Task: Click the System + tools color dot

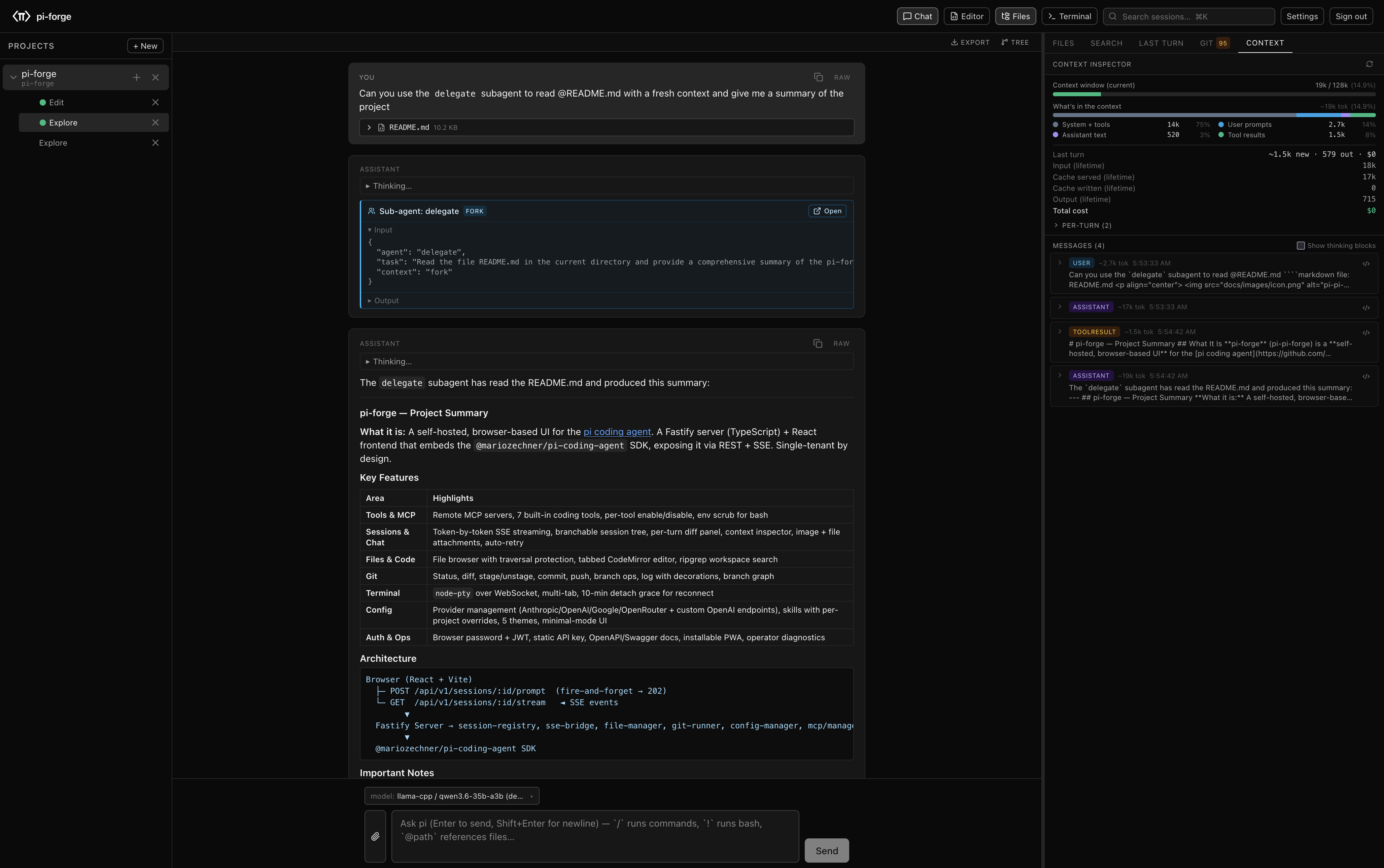Action: [1056, 124]
